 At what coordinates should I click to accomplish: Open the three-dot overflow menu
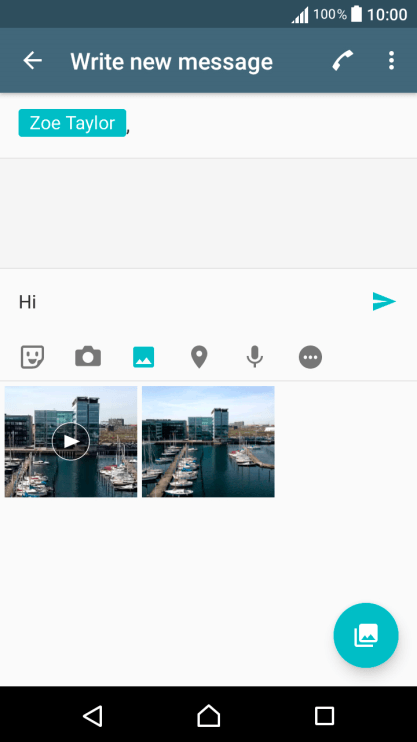pyautogui.click(x=391, y=61)
